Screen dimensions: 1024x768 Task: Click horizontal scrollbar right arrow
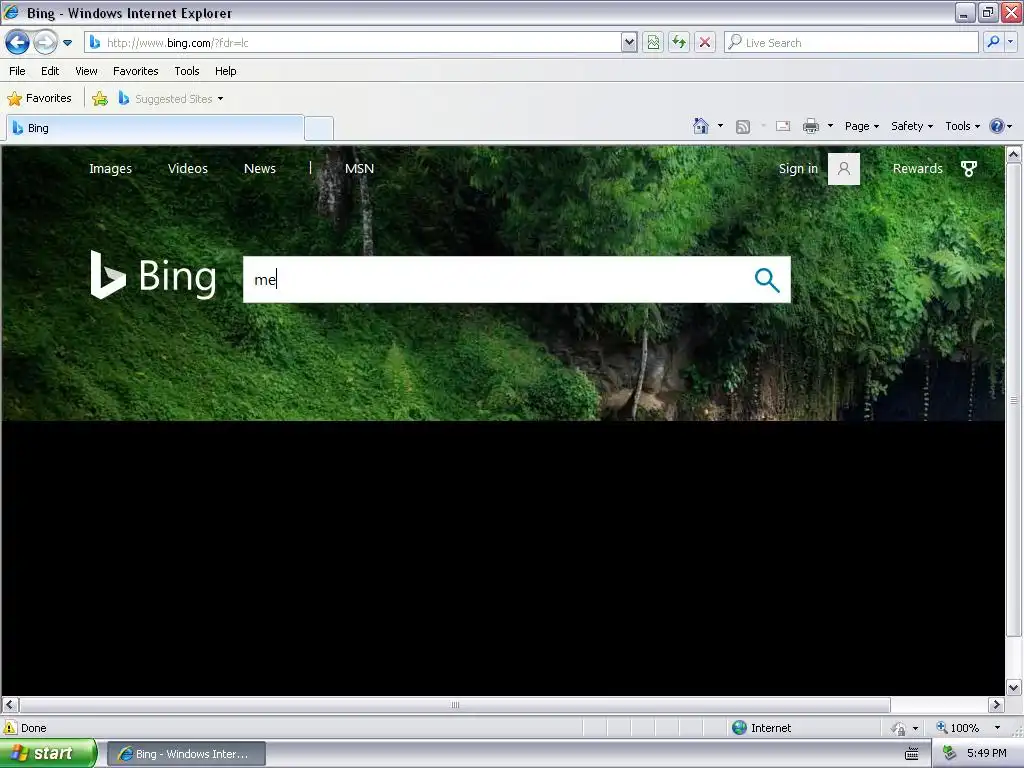click(996, 705)
